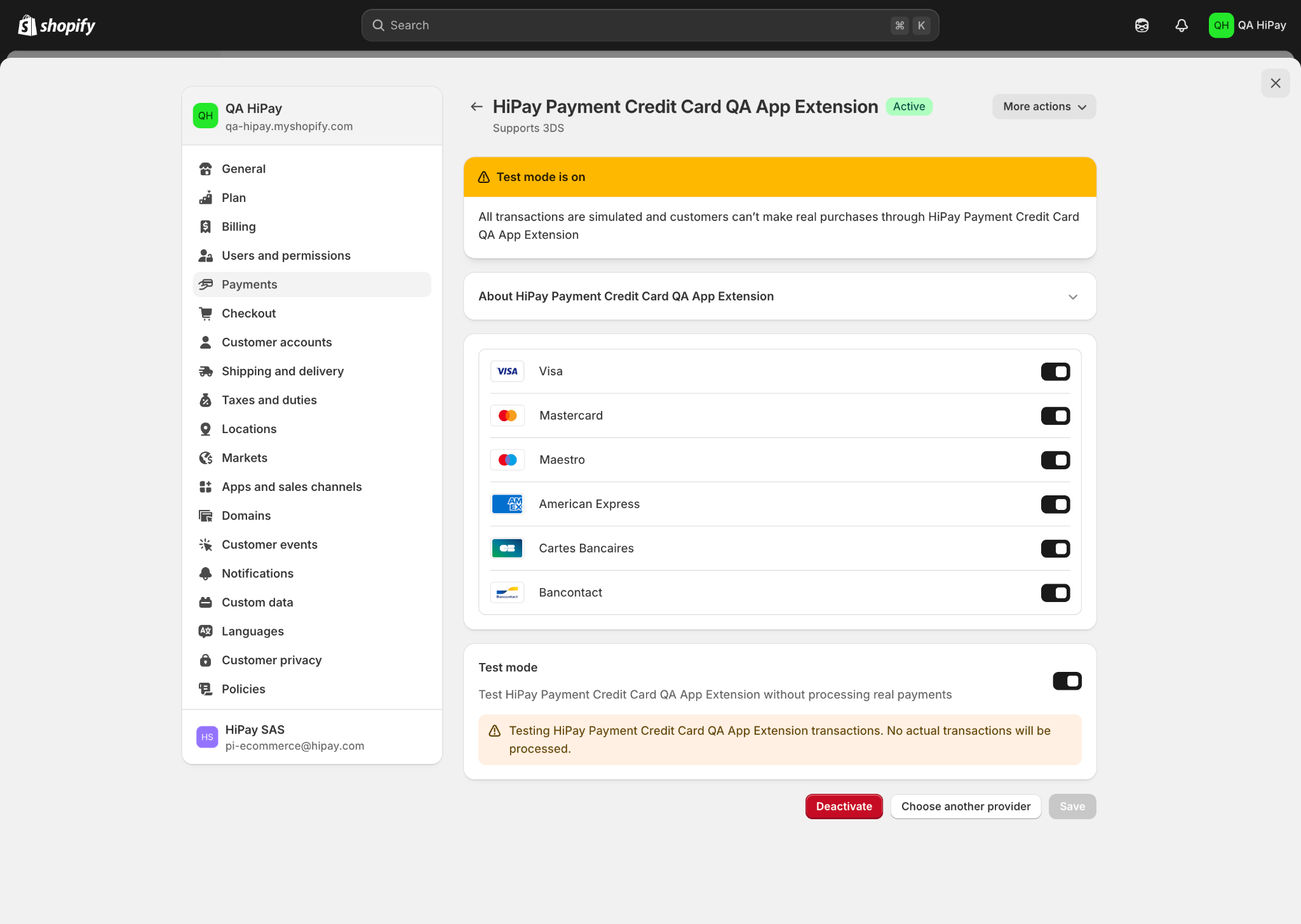Open General settings
The width and height of the screenshot is (1301, 924).
[312, 169]
